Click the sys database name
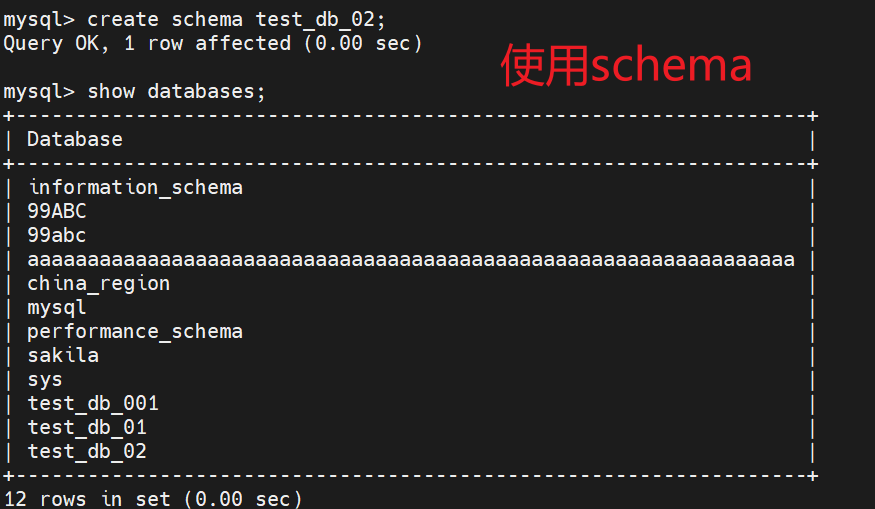This screenshot has height=509, width=875. click(45, 379)
